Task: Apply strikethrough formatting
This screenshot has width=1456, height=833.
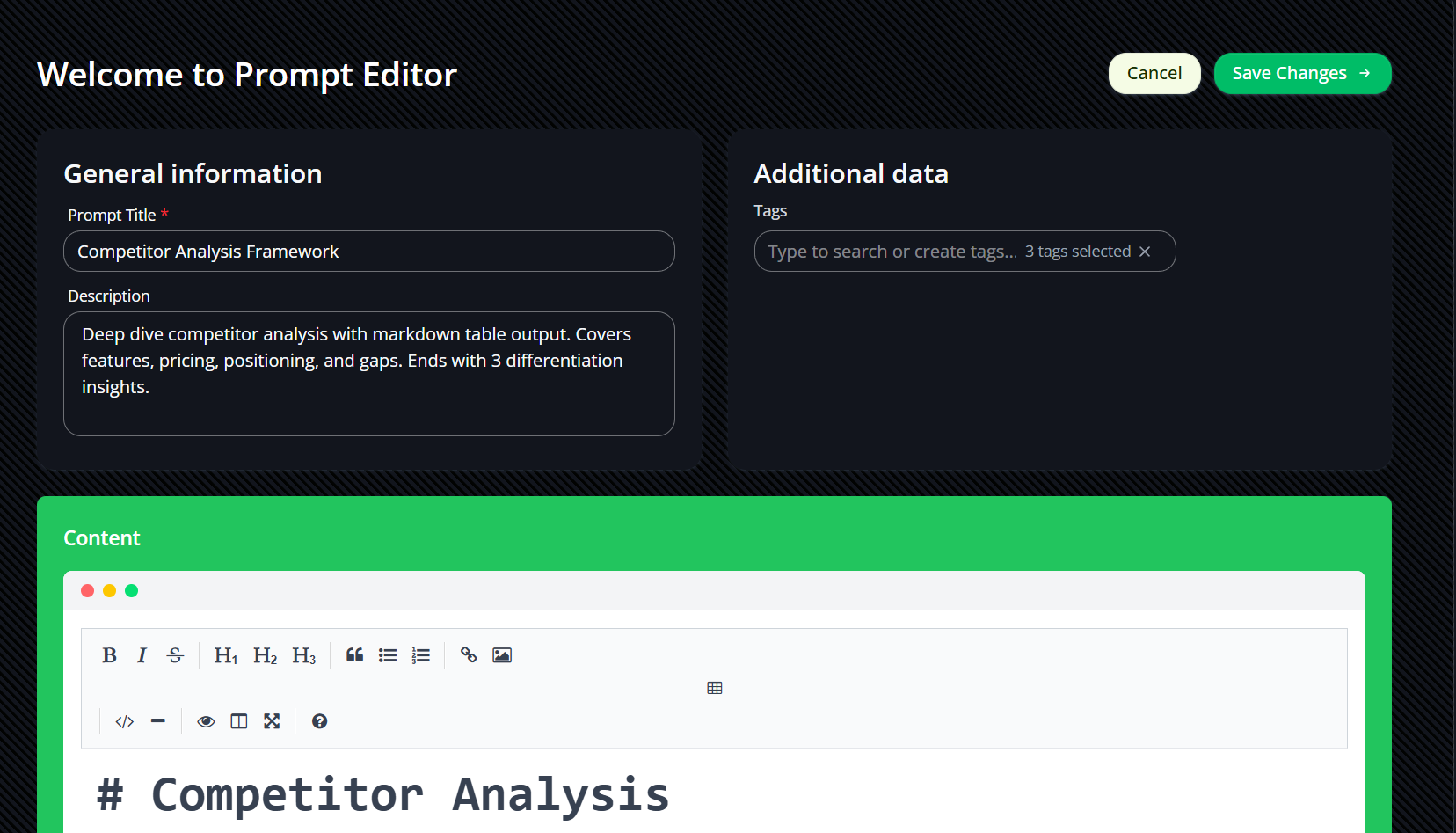Action: 175,655
